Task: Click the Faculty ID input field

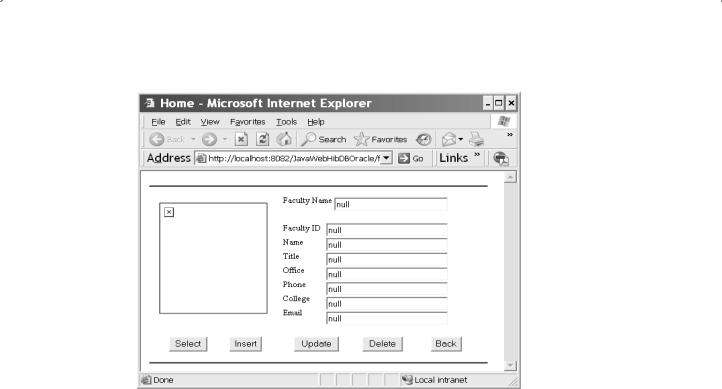Action: [387, 230]
